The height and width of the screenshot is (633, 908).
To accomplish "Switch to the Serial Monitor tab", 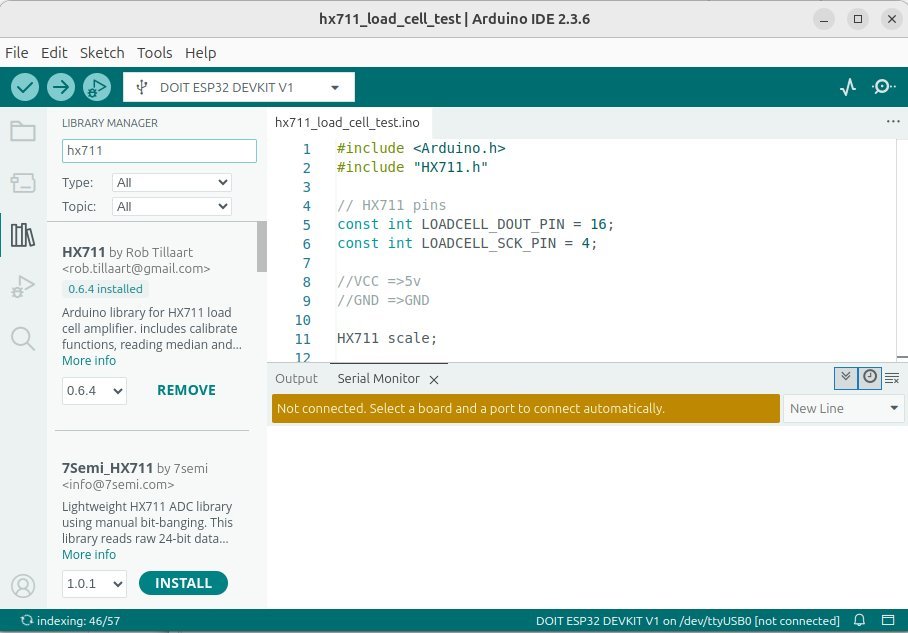I will coord(379,379).
